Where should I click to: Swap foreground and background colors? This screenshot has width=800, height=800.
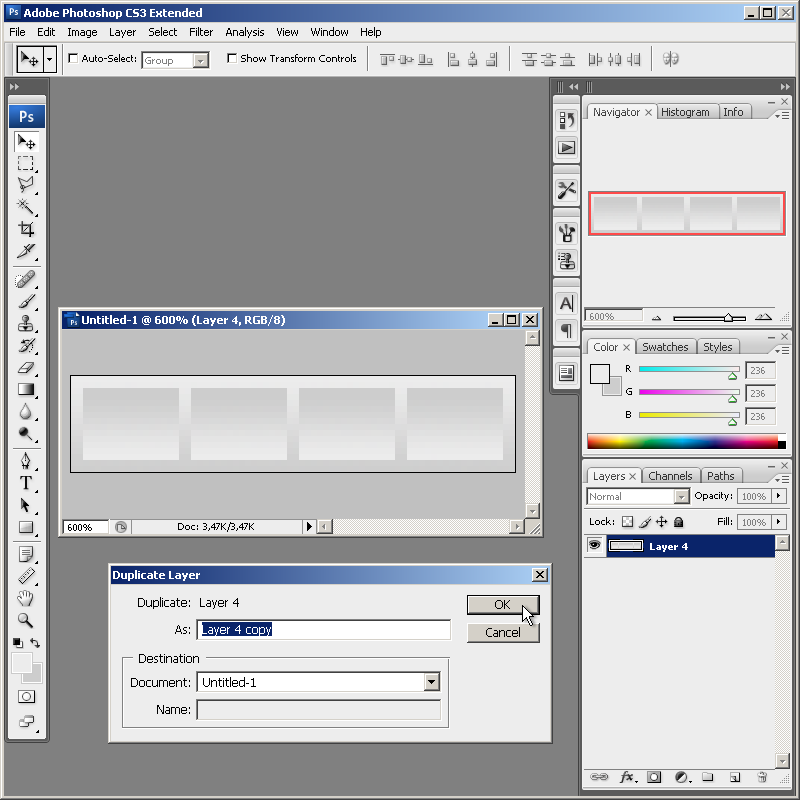[x=34, y=642]
